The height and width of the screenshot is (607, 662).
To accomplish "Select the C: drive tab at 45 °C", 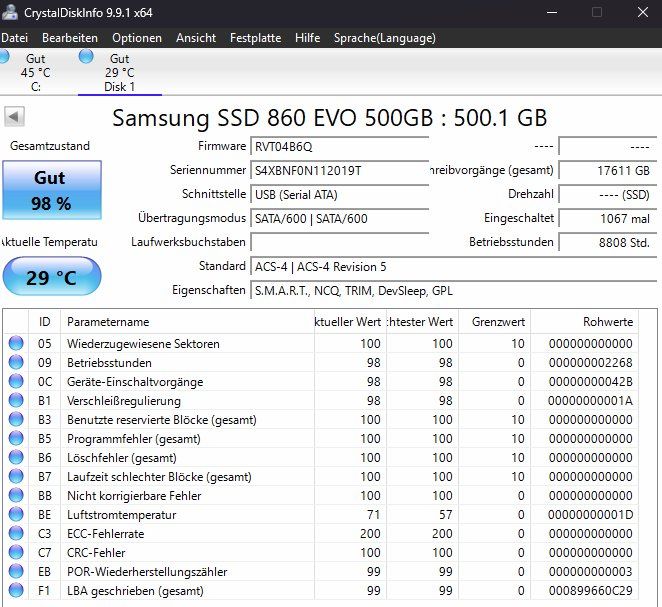I will coord(35,72).
